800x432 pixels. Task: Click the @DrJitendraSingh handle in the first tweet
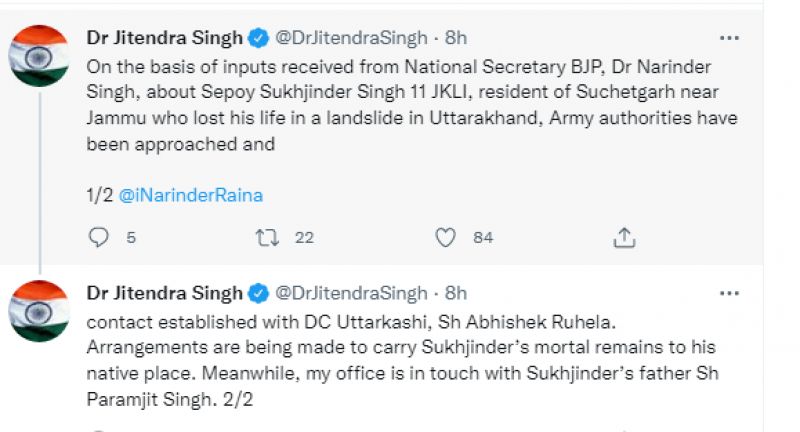pos(350,38)
